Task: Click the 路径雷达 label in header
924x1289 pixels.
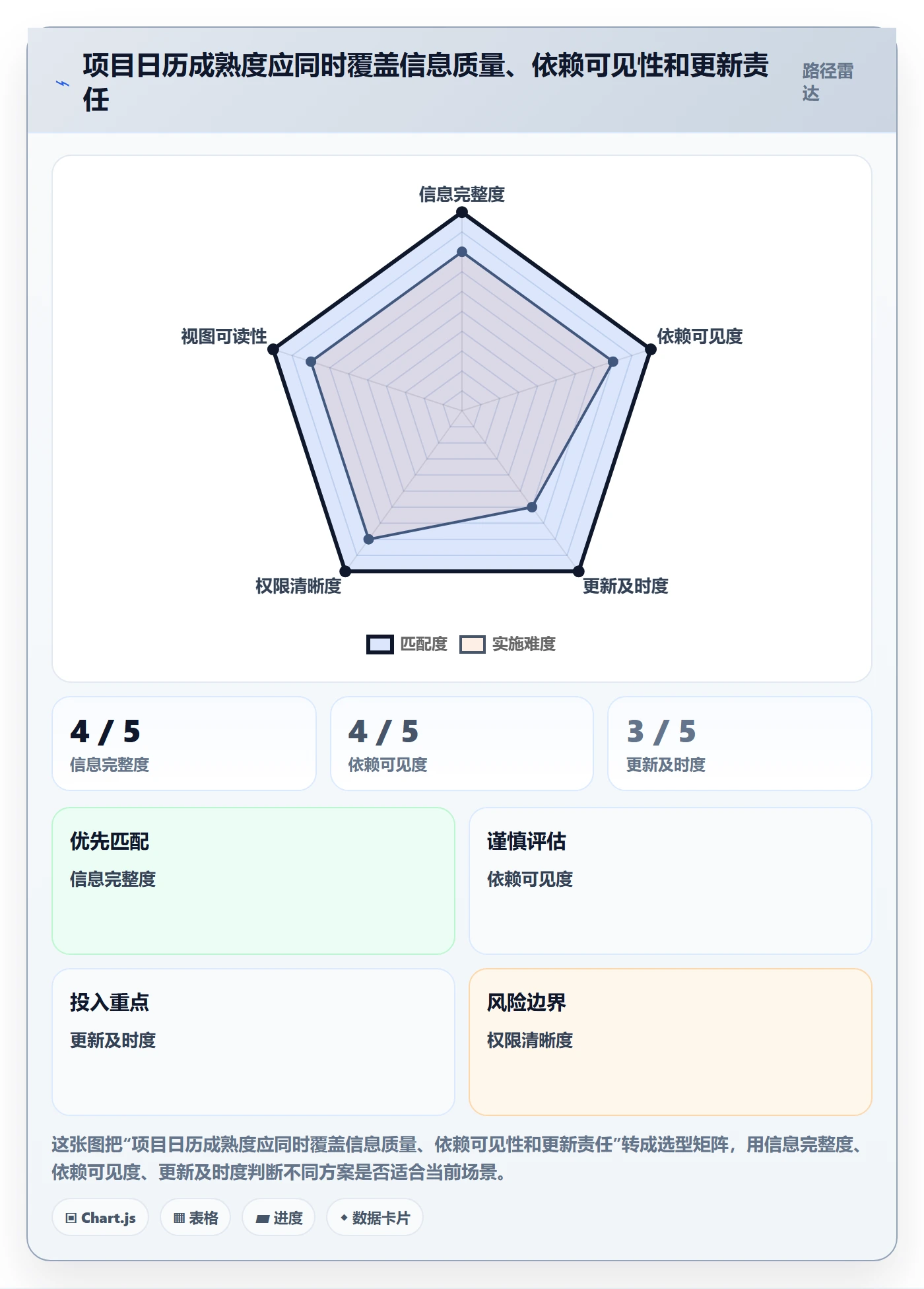Action: click(x=828, y=82)
